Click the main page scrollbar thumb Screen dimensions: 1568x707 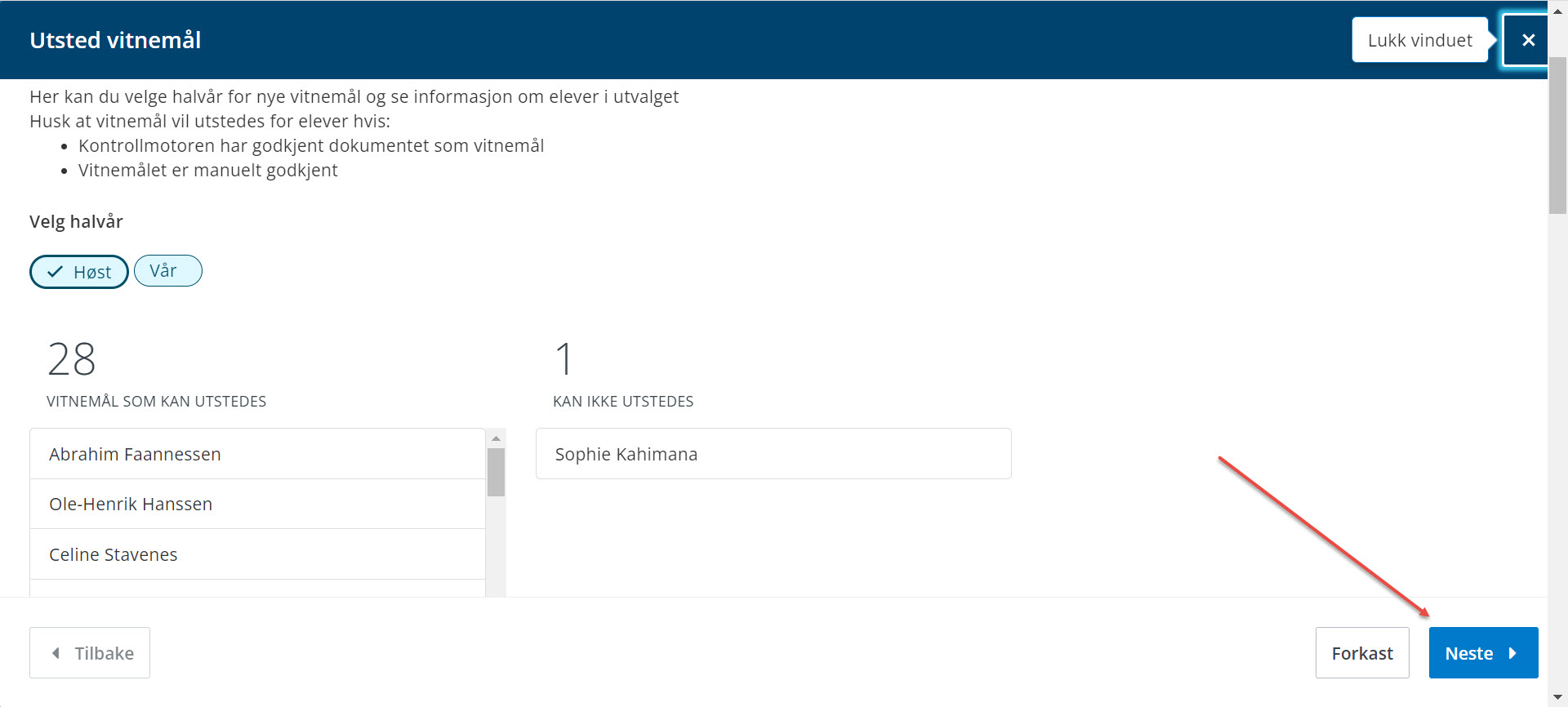1557,135
